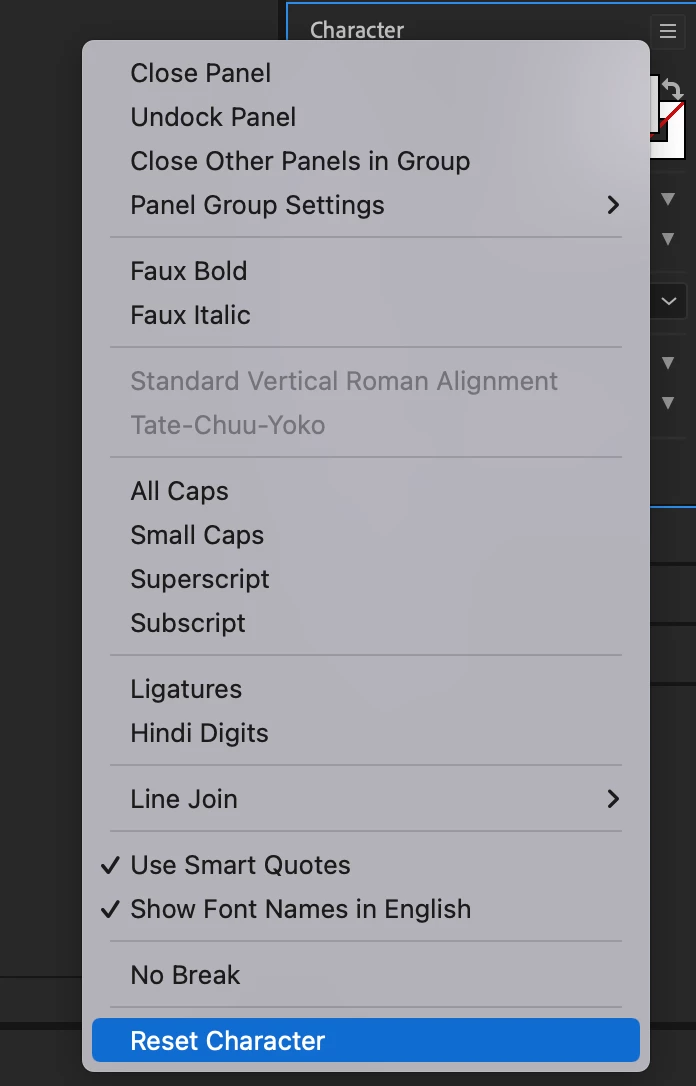The height and width of the screenshot is (1086, 696).
Task: Choose Close Panel from the menu
Action: (x=200, y=73)
